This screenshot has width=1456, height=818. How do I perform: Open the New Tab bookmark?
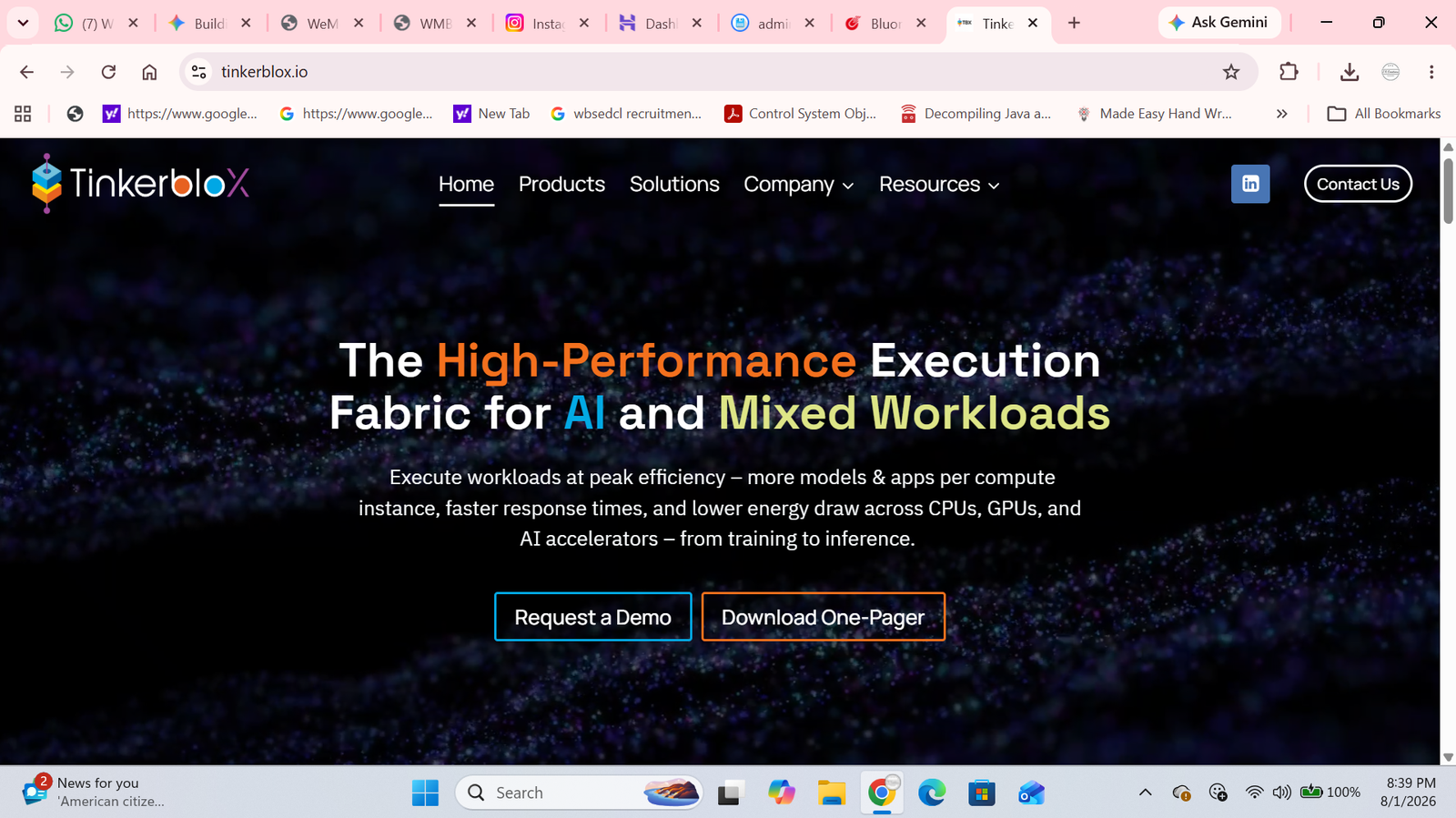[492, 114]
